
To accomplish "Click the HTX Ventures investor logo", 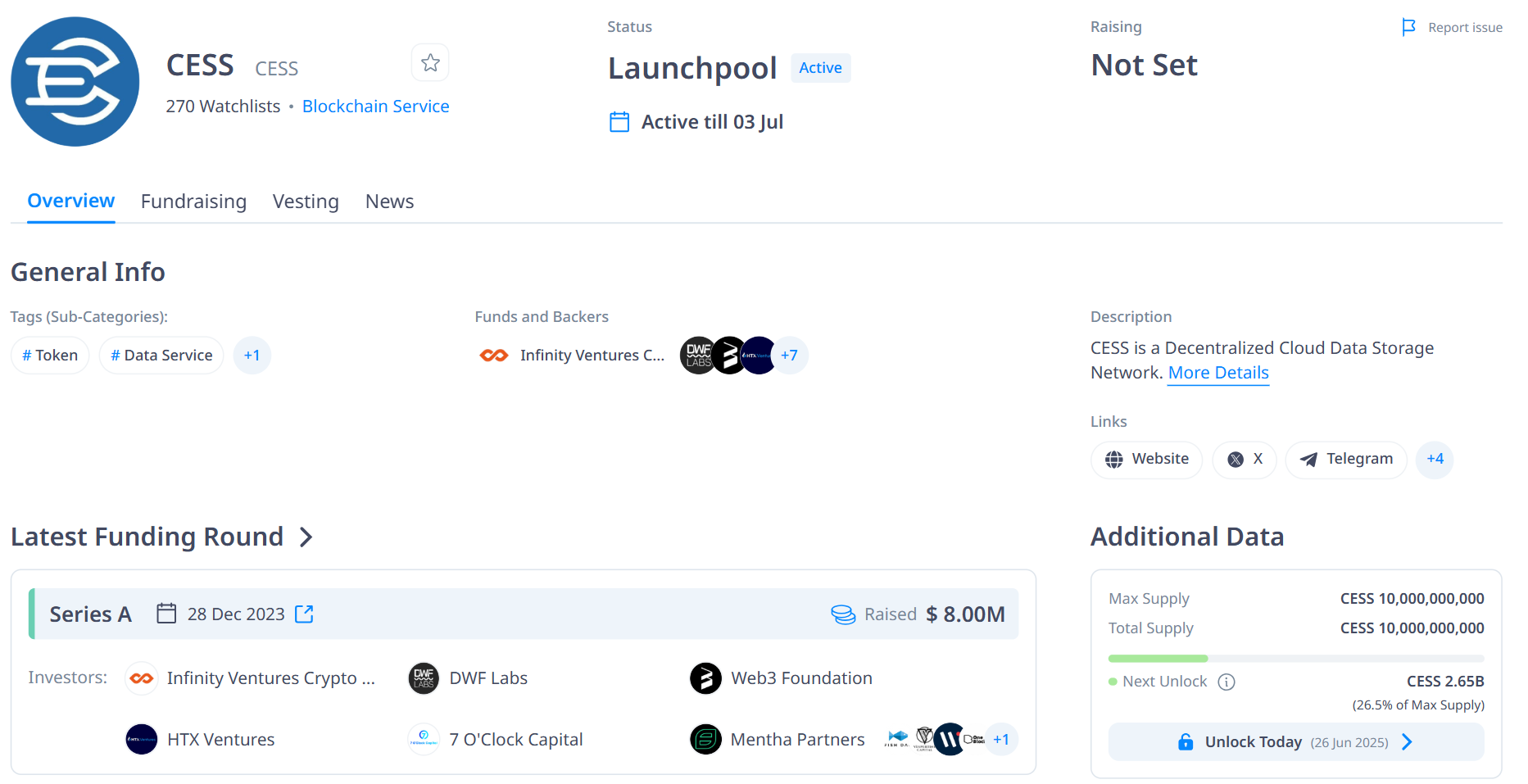I will coord(142,740).
